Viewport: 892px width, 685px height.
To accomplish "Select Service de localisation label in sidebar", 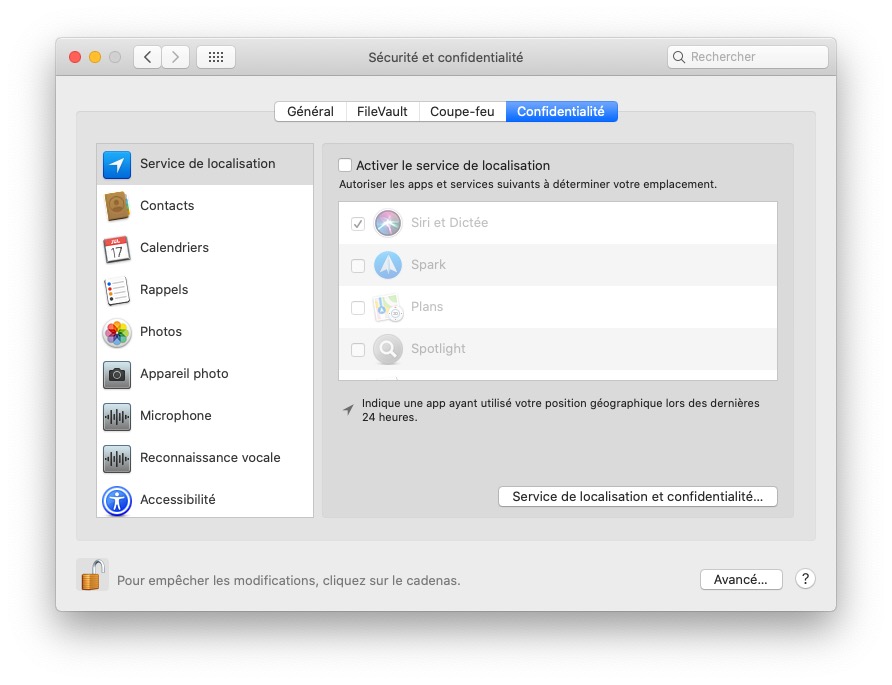I will 208,164.
